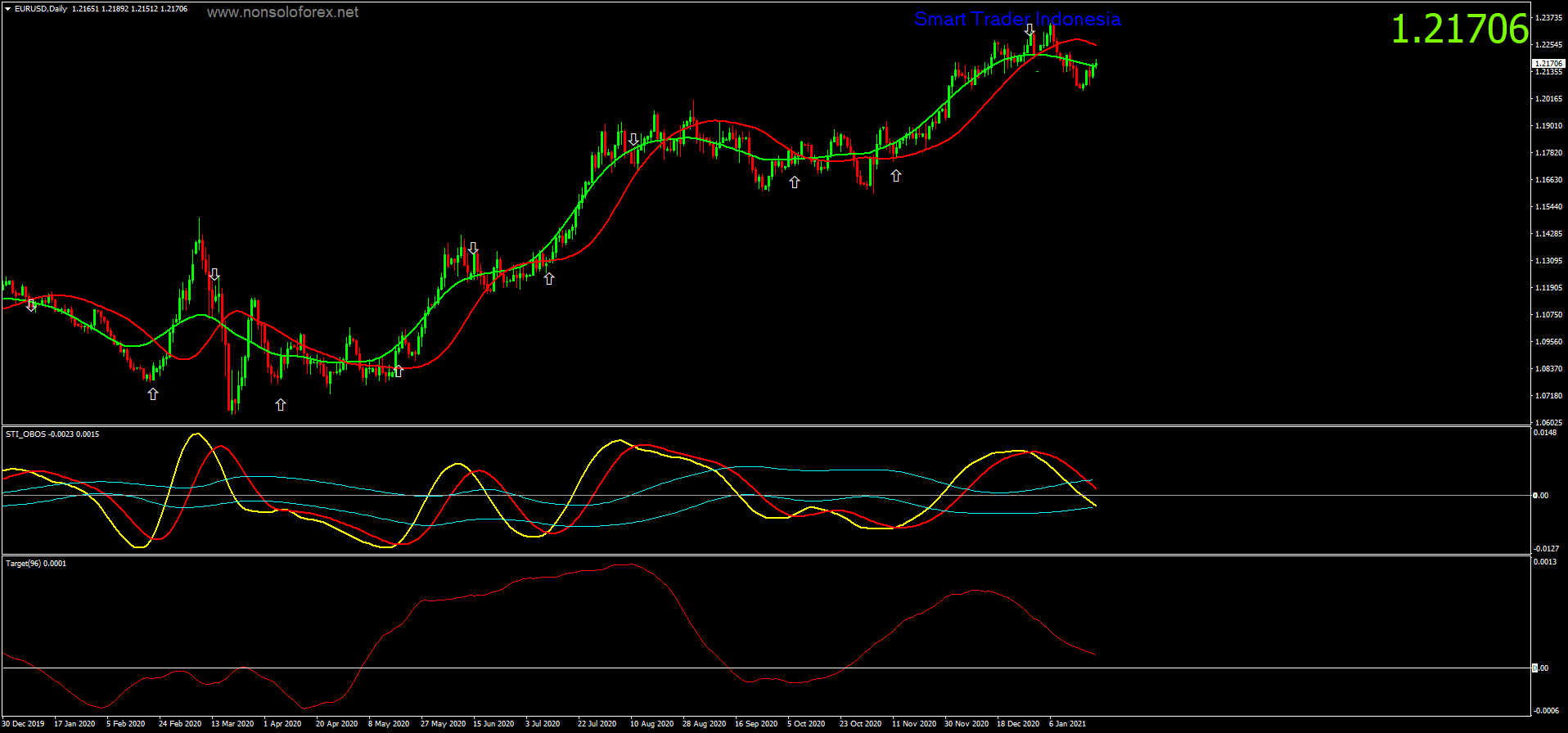Click the 18 Dec 2020 date label
The image size is (1568, 733).
pos(1018,724)
